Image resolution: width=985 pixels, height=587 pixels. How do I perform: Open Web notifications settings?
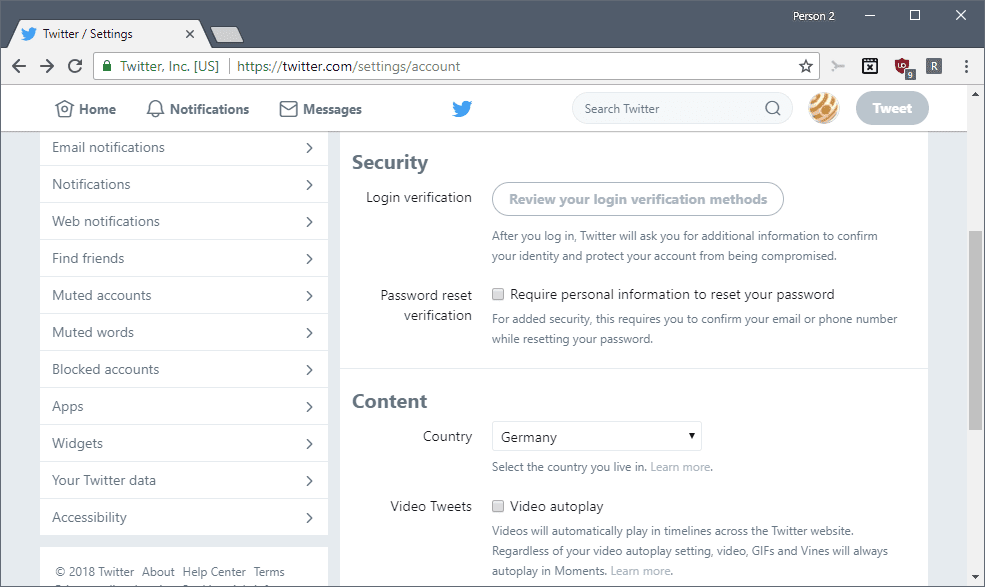(x=184, y=221)
